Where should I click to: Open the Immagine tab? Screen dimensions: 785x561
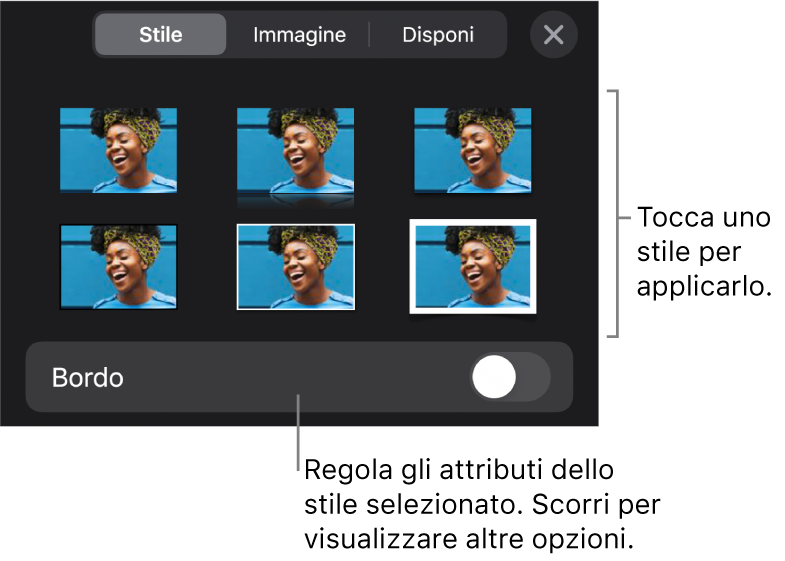[x=299, y=35]
